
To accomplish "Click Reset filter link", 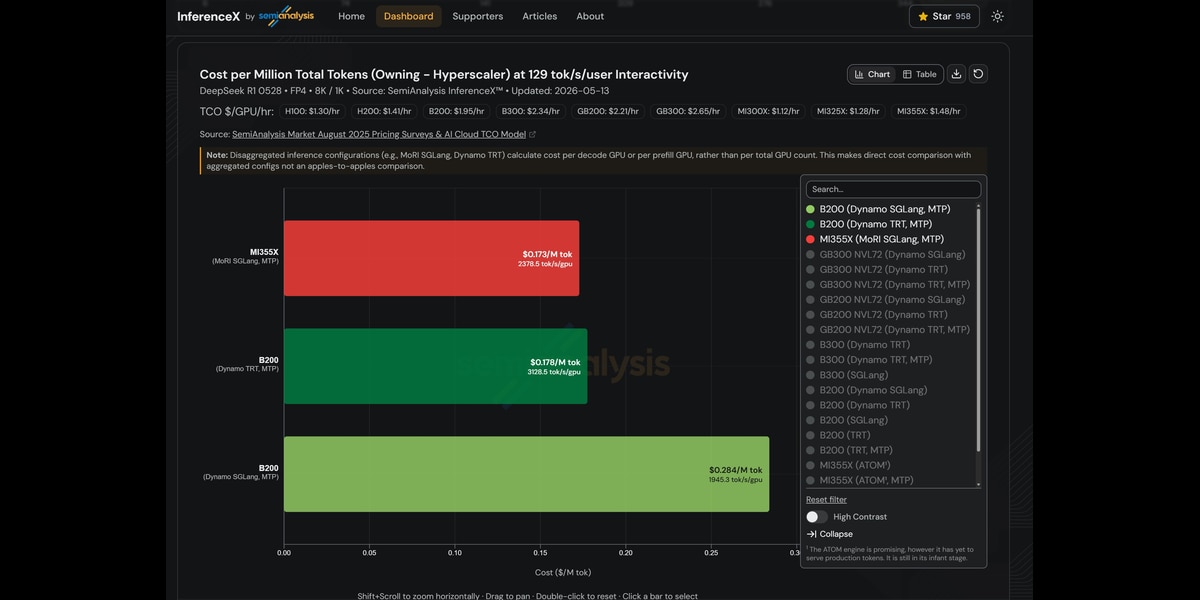I will (x=826, y=499).
